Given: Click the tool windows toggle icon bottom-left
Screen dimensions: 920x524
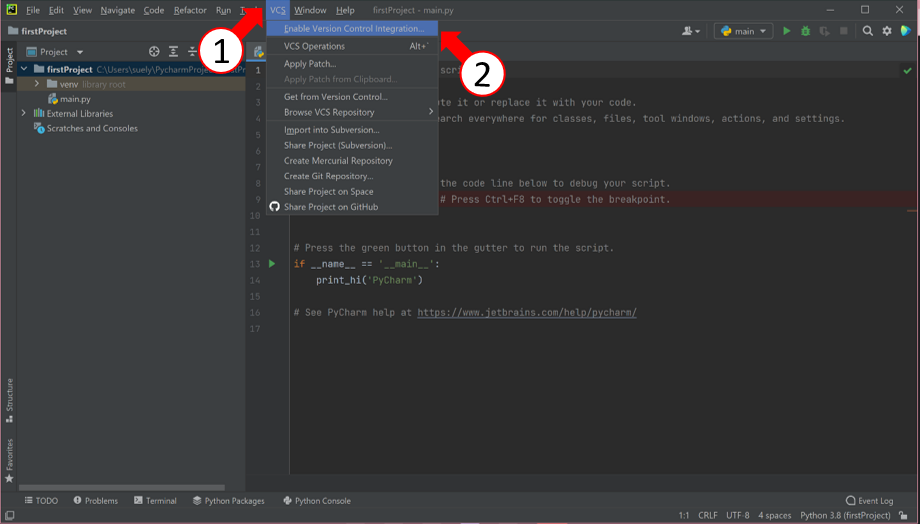Looking at the screenshot, I should click(9, 515).
